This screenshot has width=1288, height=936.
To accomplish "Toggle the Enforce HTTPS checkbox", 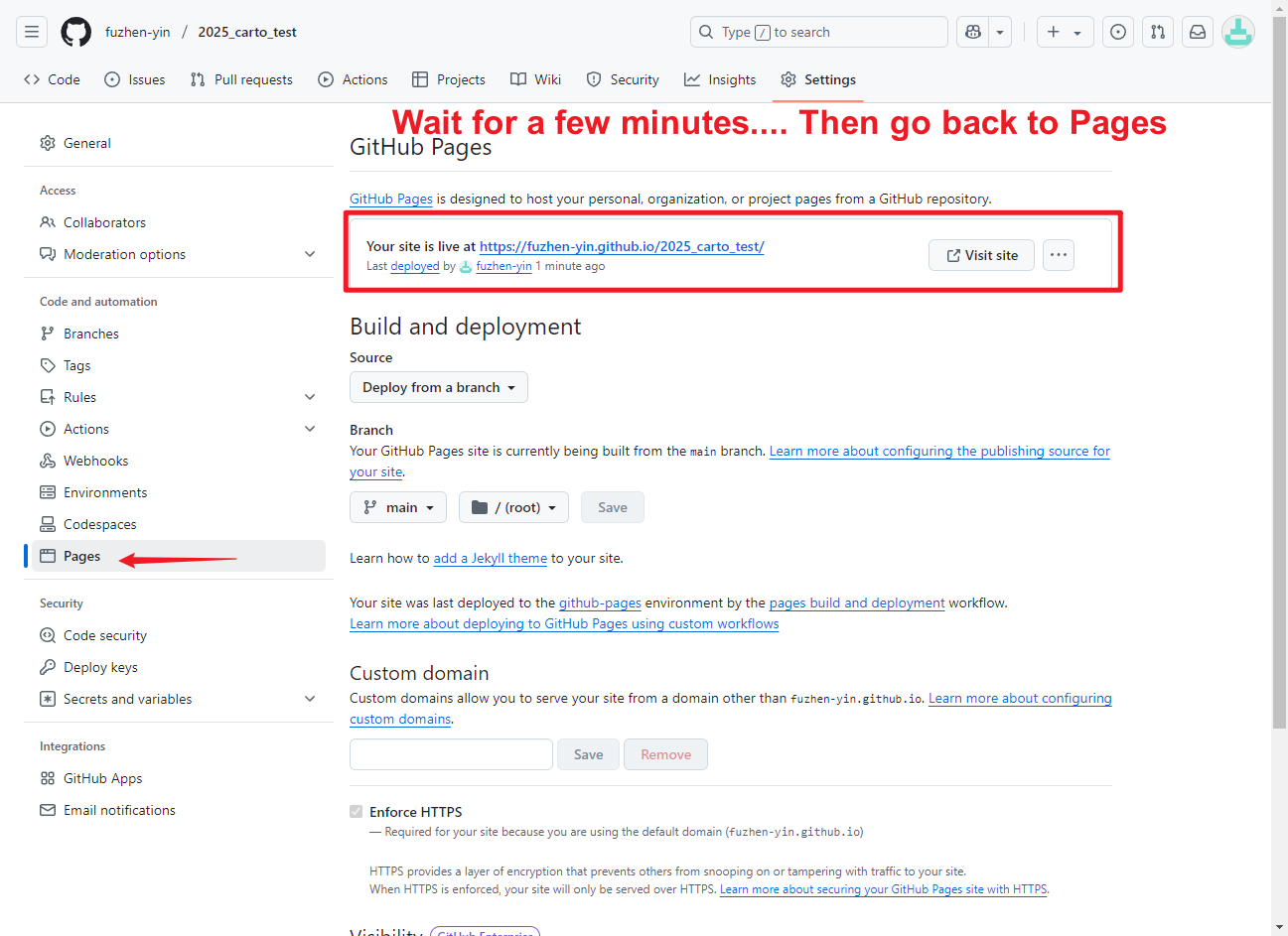I will tap(357, 812).
